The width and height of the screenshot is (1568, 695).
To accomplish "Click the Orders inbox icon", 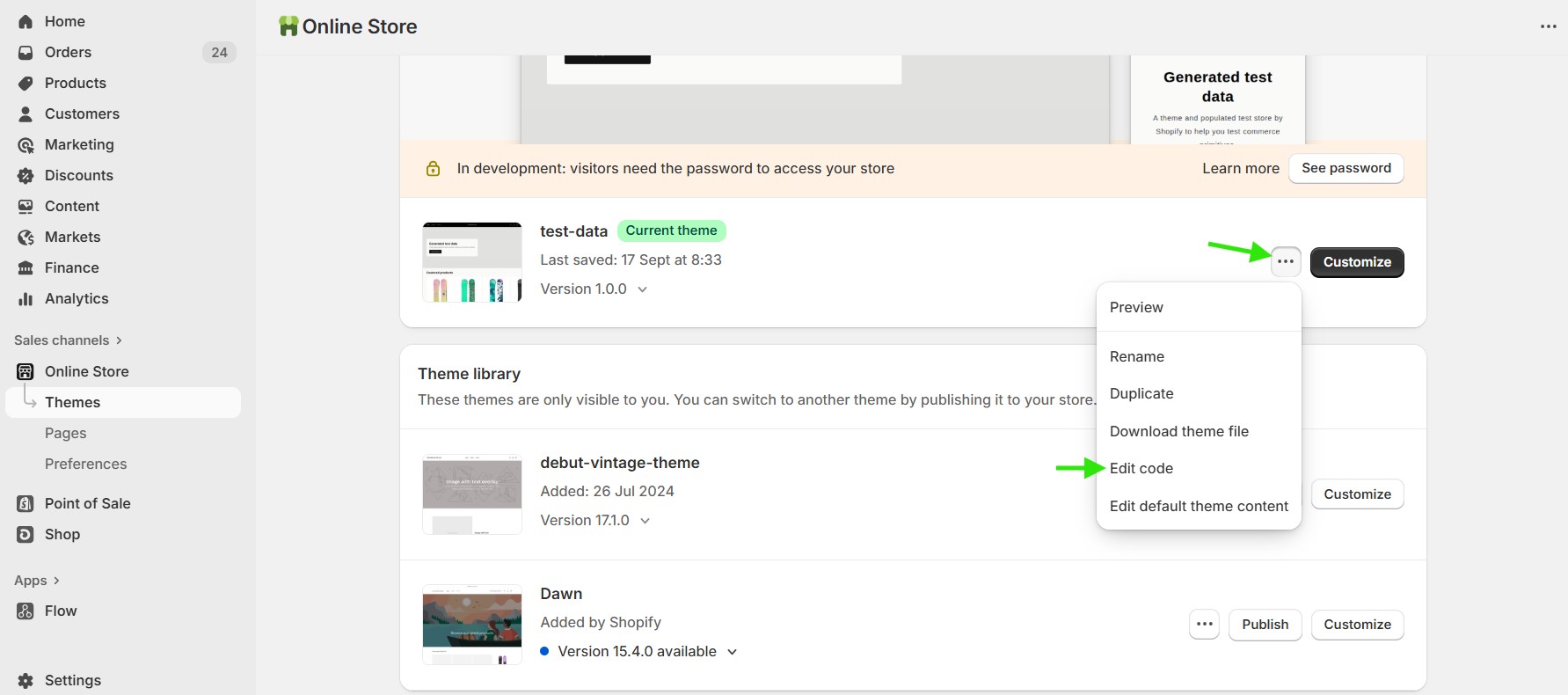I will pyautogui.click(x=26, y=52).
